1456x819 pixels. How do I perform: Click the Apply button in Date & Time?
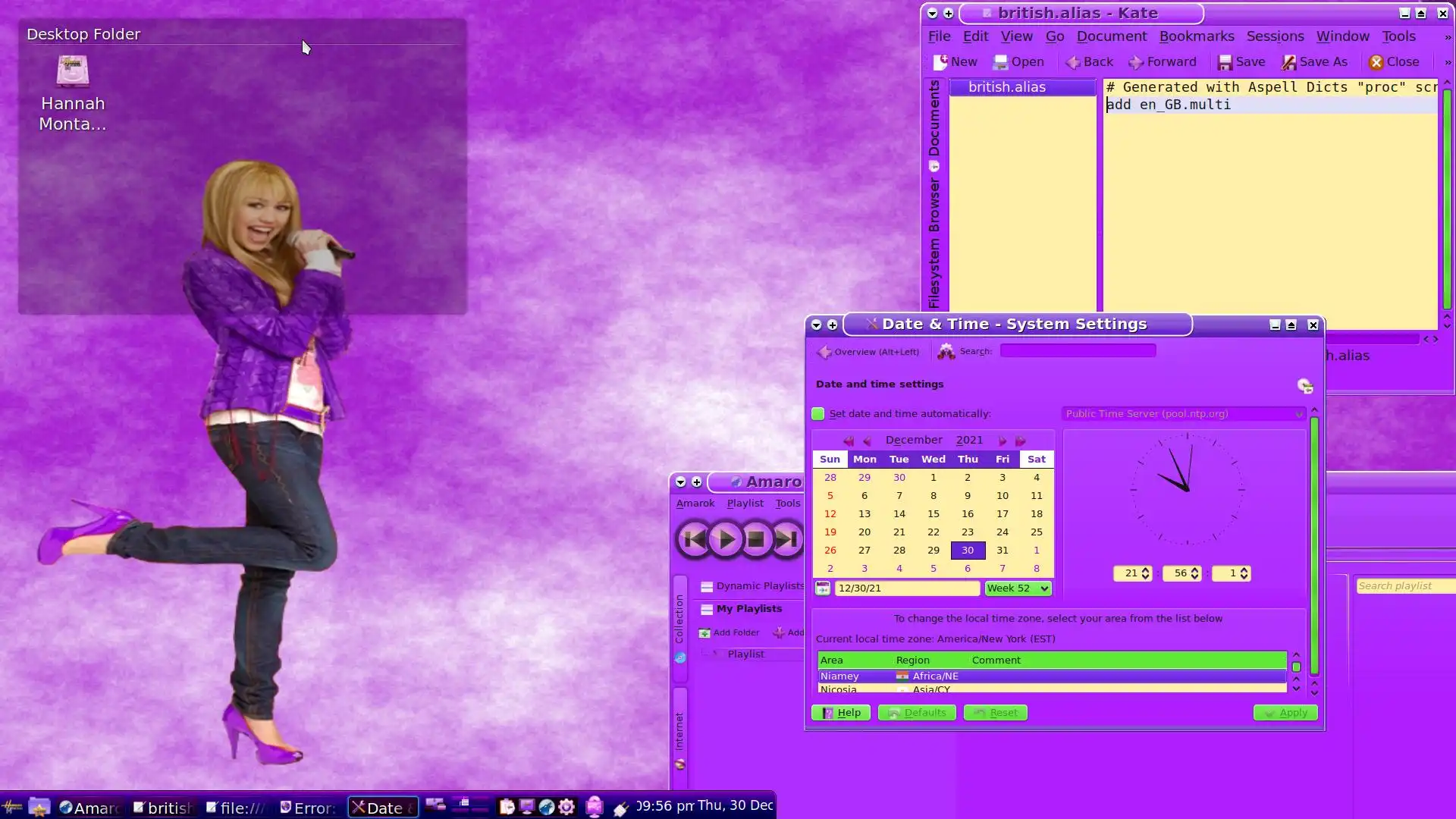[1285, 713]
